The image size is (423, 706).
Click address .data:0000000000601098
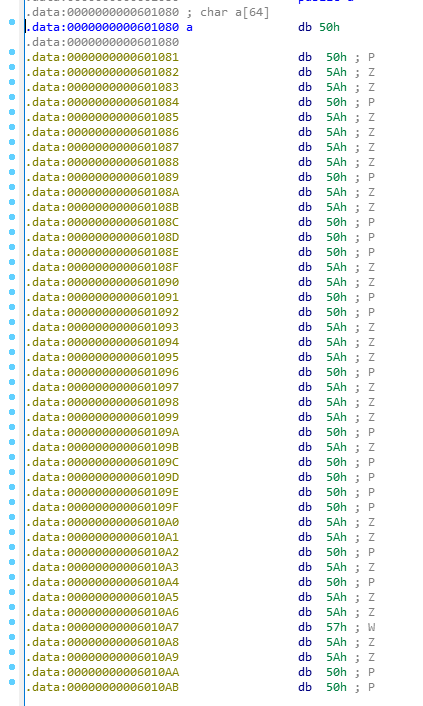click(102, 402)
